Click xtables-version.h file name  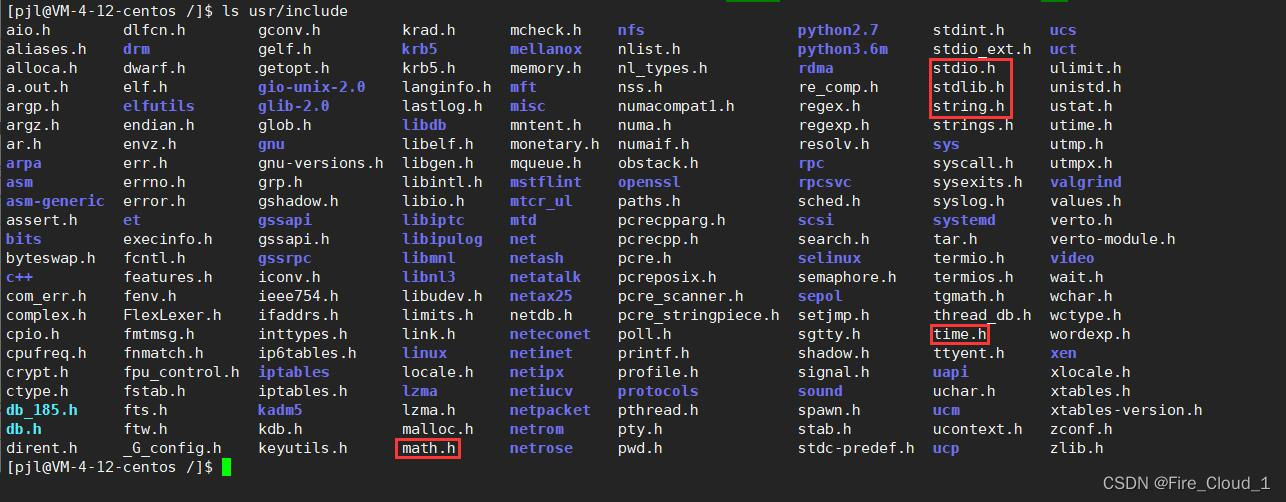point(1127,410)
